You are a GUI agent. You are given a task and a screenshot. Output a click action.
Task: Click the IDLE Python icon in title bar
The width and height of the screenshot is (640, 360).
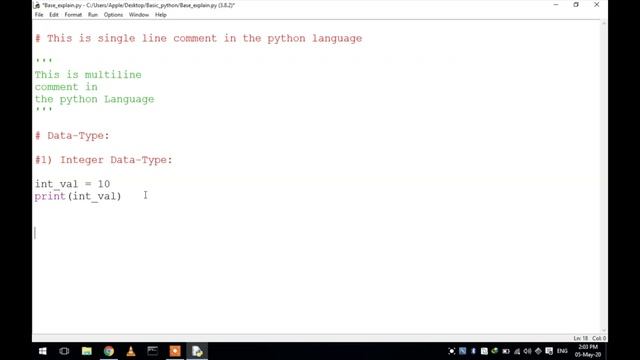(x=37, y=5)
